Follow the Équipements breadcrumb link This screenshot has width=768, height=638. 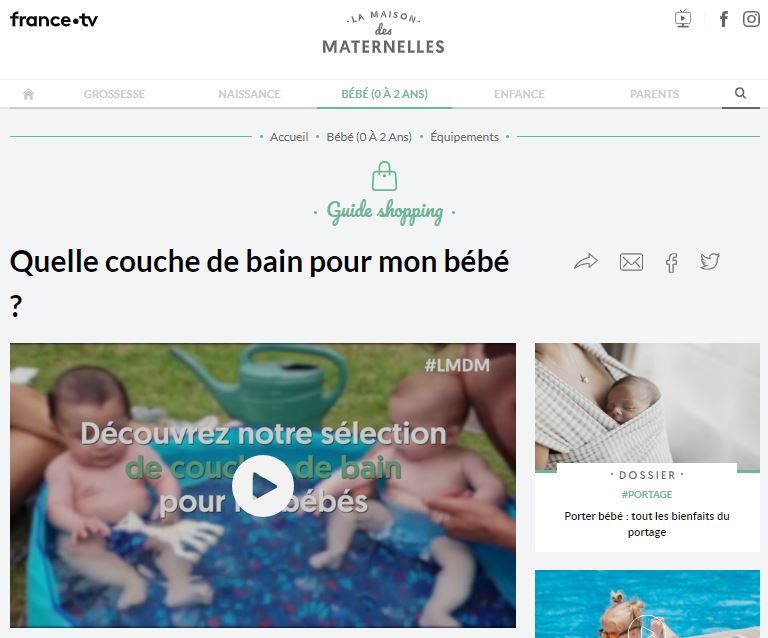[x=464, y=137]
